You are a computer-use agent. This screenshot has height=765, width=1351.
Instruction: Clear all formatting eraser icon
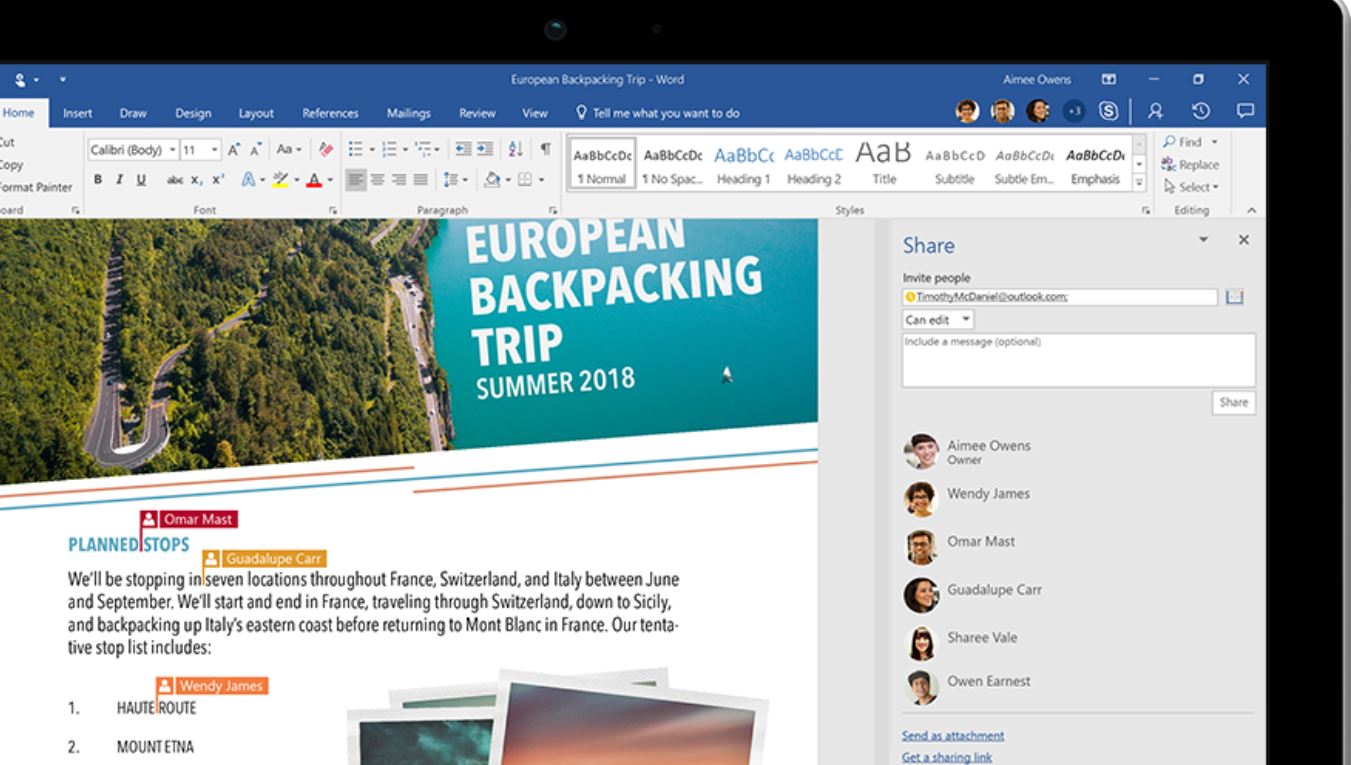326,150
